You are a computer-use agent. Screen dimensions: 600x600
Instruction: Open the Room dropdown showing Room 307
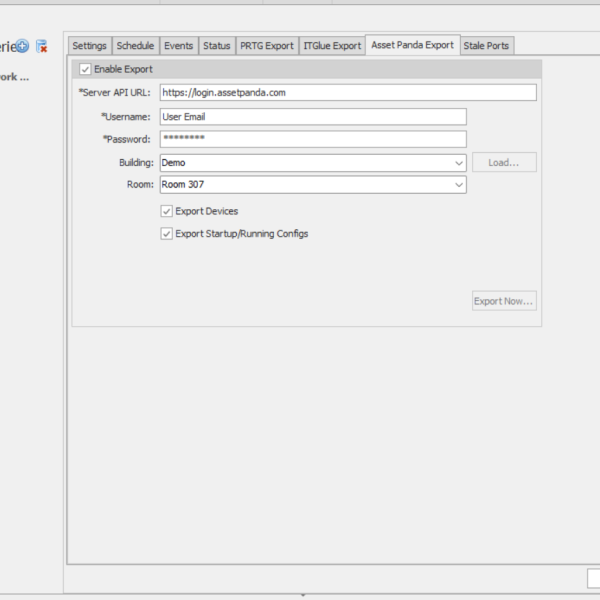click(313, 185)
